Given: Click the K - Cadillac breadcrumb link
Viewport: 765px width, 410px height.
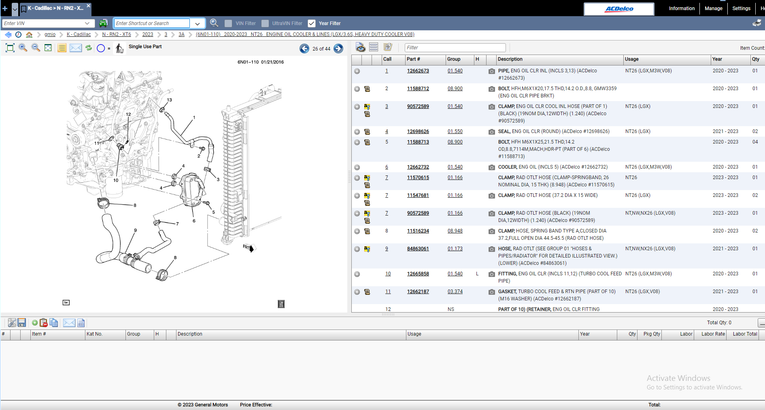Looking at the screenshot, I should [x=79, y=34].
